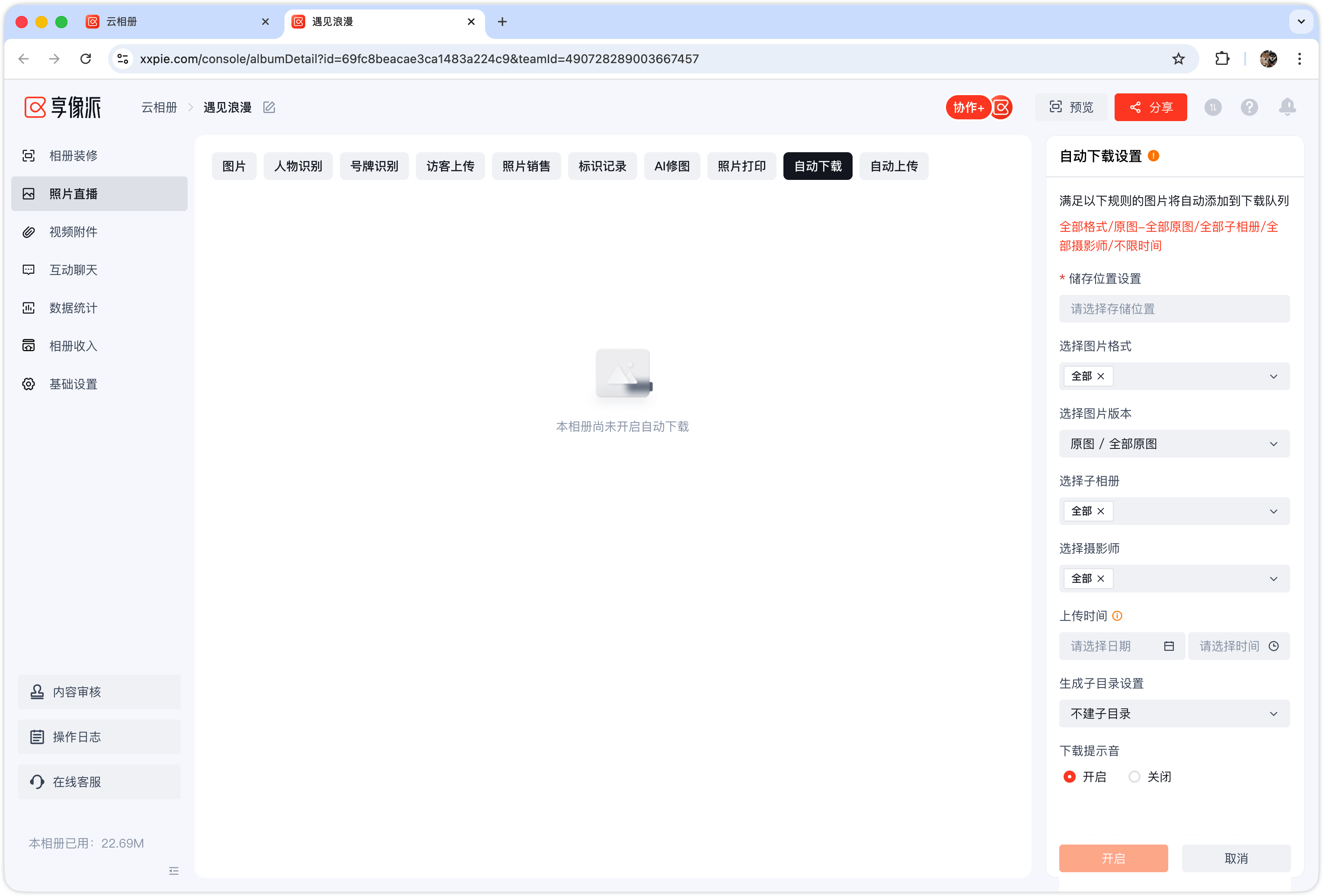Screen dimensions: 1323x896
Task: Open 在线客服 from the sidebar
Action: [x=99, y=781]
